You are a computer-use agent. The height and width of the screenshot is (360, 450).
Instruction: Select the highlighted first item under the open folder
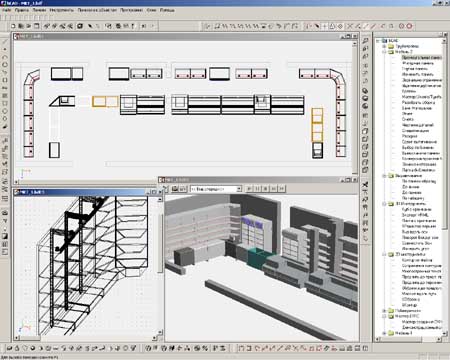click(x=421, y=58)
